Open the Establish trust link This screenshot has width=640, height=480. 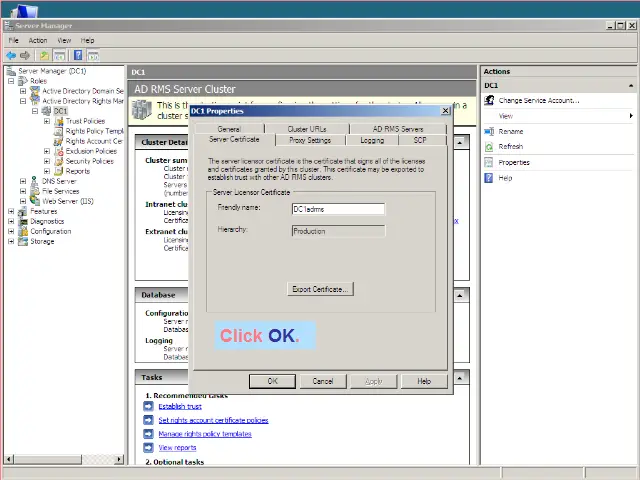tap(180, 406)
